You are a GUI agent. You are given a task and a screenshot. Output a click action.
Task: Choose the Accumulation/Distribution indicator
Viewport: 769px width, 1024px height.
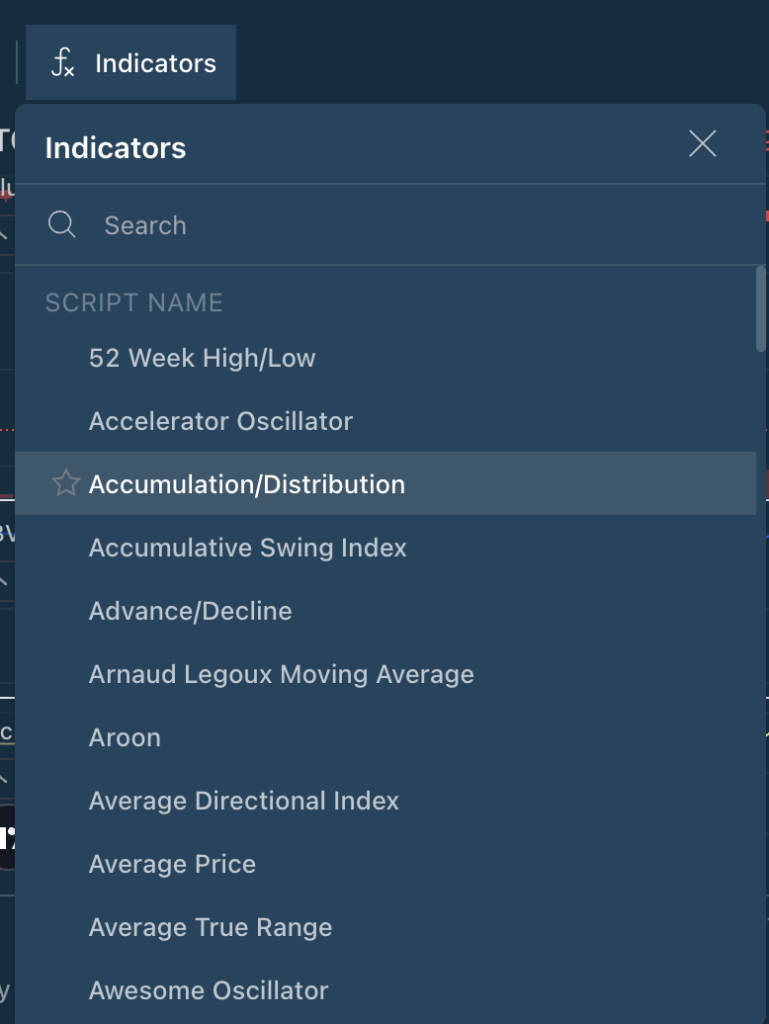pyautogui.click(x=247, y=484)
